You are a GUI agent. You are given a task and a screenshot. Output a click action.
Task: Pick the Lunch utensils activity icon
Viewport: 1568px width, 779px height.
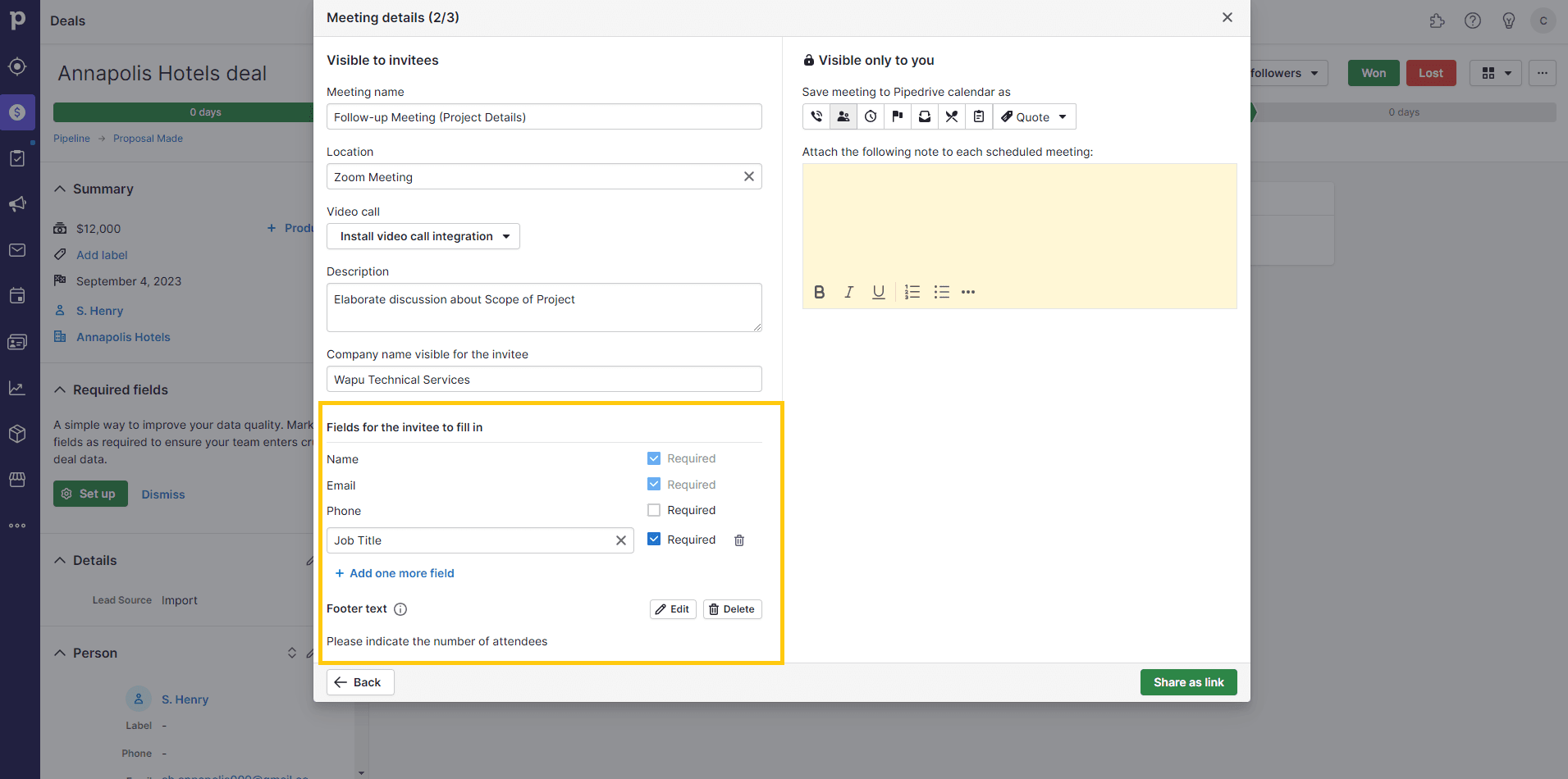[952, 116]
